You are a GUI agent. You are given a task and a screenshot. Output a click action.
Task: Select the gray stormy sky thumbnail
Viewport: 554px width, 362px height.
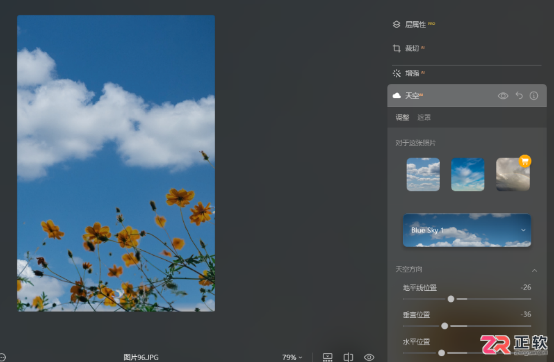513,174
